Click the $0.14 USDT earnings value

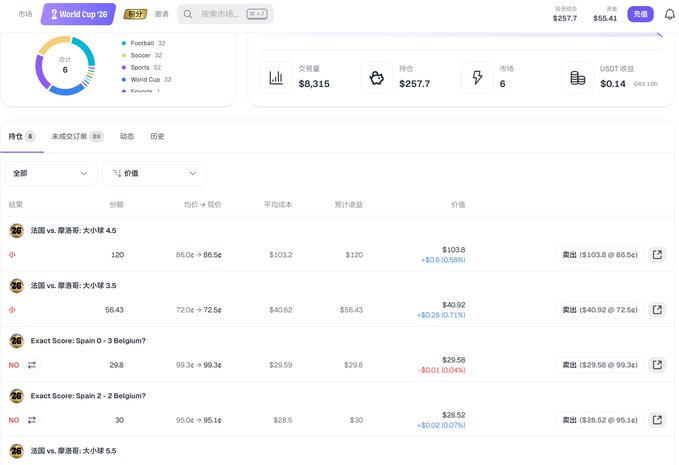click(x=613, y=84)
